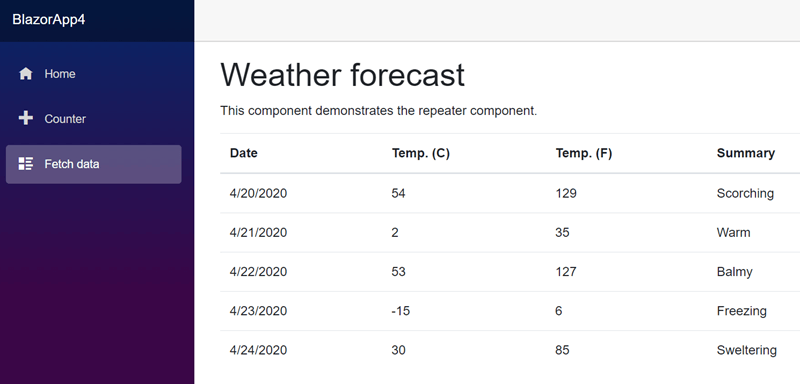Click the Scorching summary cell
The width and height of the screenshot is (800, 384).
coord(745,193)
